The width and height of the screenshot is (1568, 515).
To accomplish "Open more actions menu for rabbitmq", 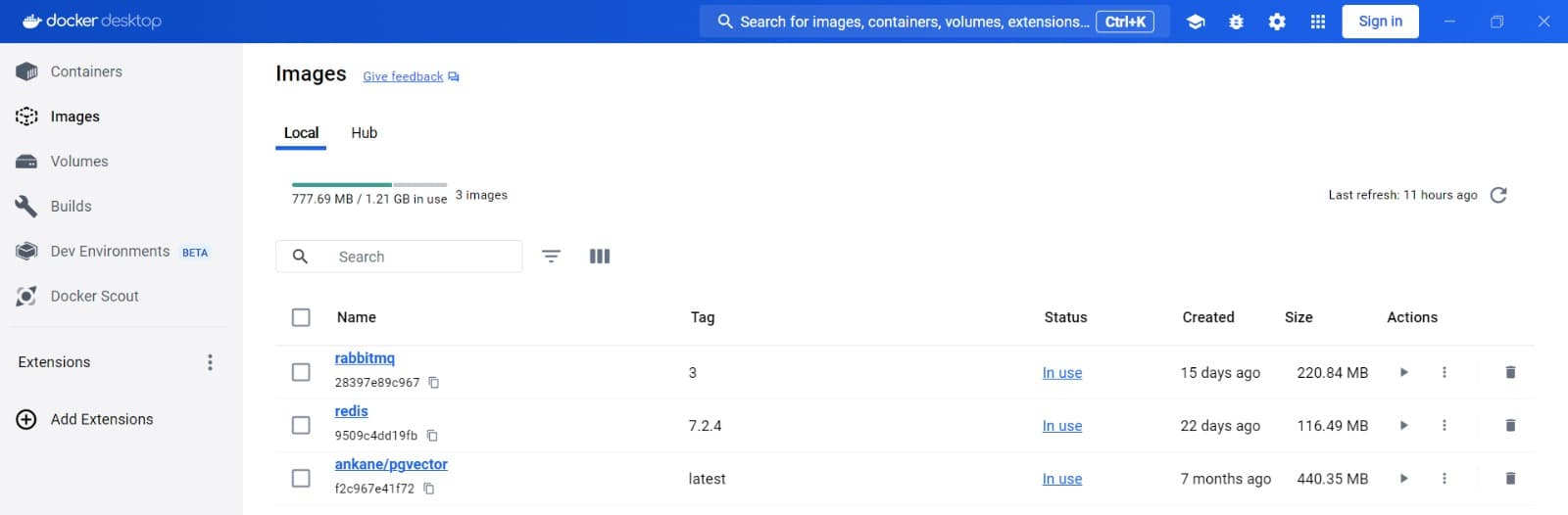I will click(x=1445, y=373).
